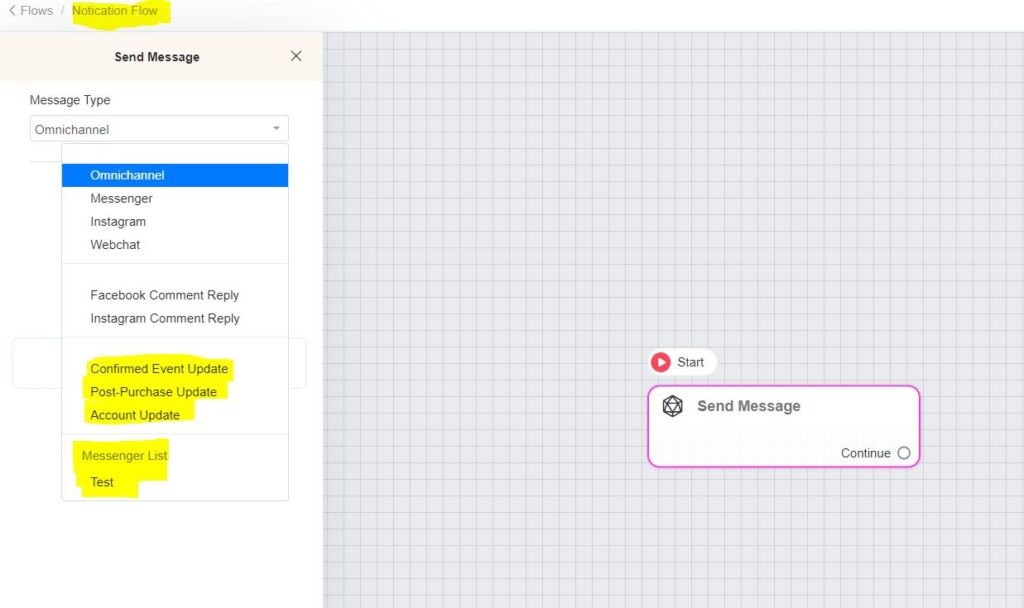Click the Omnichannel combo box field

(159, 129)
